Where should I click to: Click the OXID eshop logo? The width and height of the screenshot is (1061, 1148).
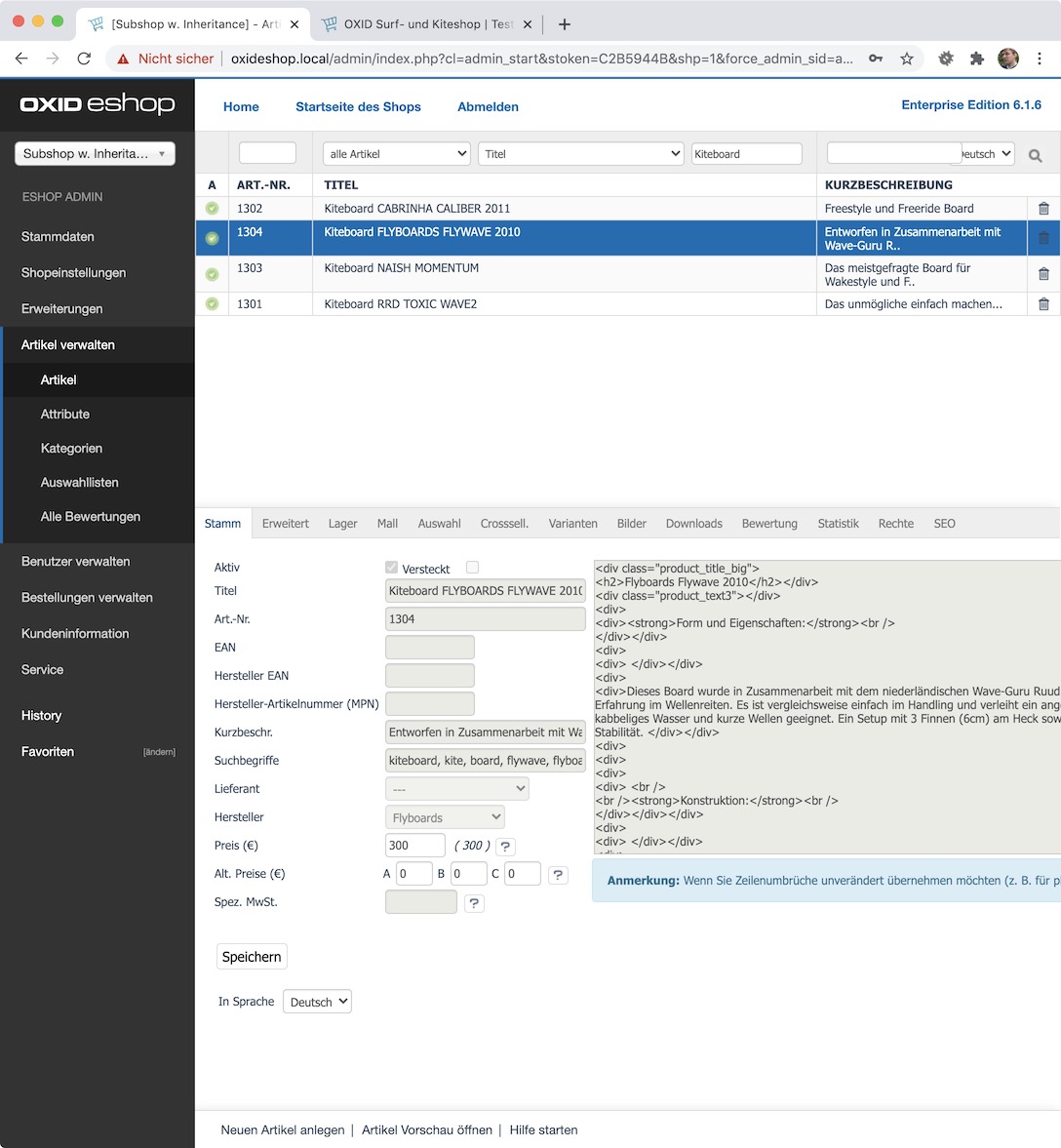pyautogui.click(x=98, y=104)
